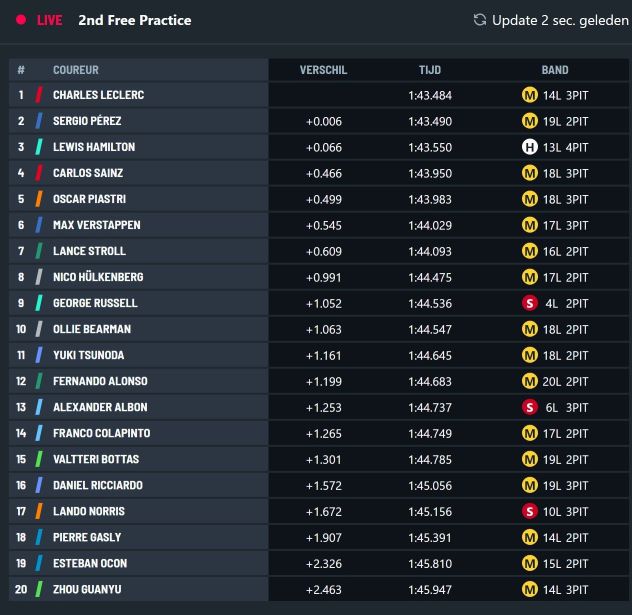Click Zhou Guanyu's medium tyre M icon
Viewport: 632px width, 615px height.
[x=530, y=590]
